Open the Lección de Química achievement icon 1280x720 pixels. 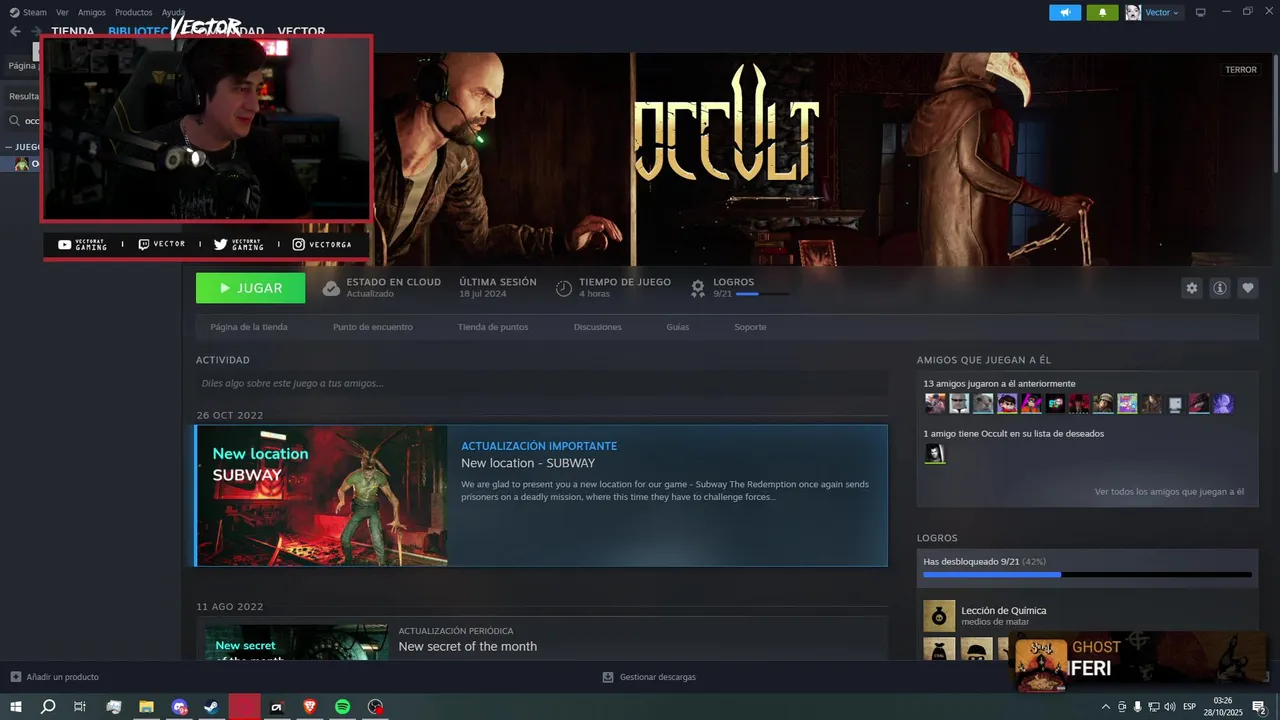pyautogui.click(x=939, y=616)
